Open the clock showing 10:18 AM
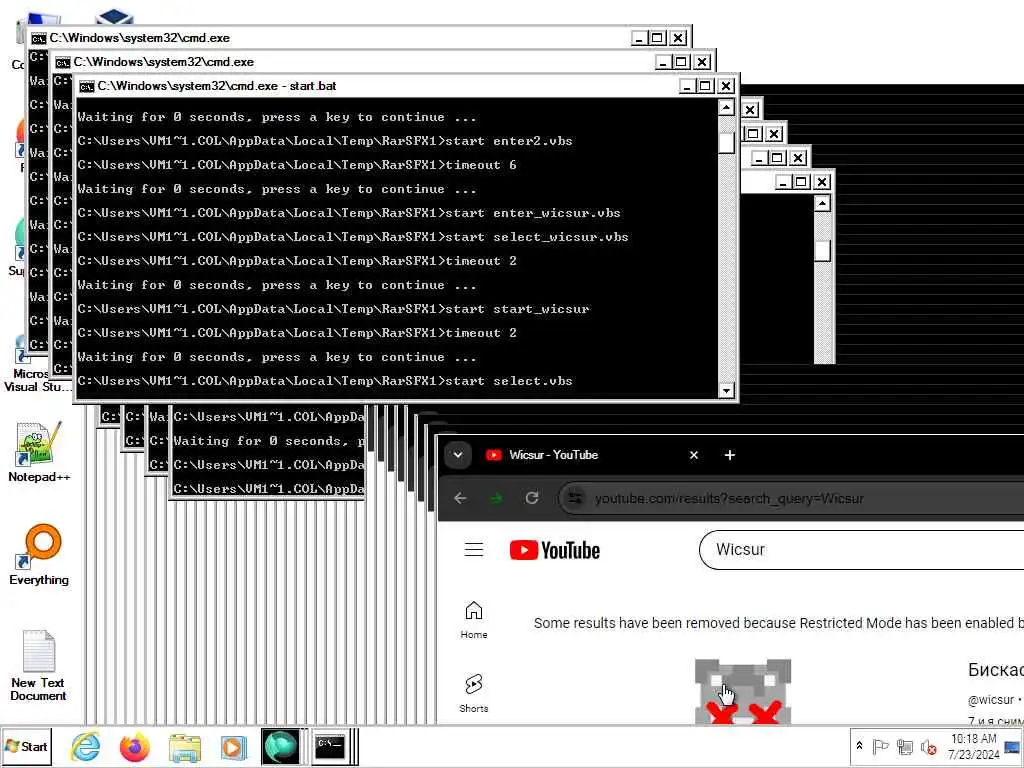 [x=974, y=746]
